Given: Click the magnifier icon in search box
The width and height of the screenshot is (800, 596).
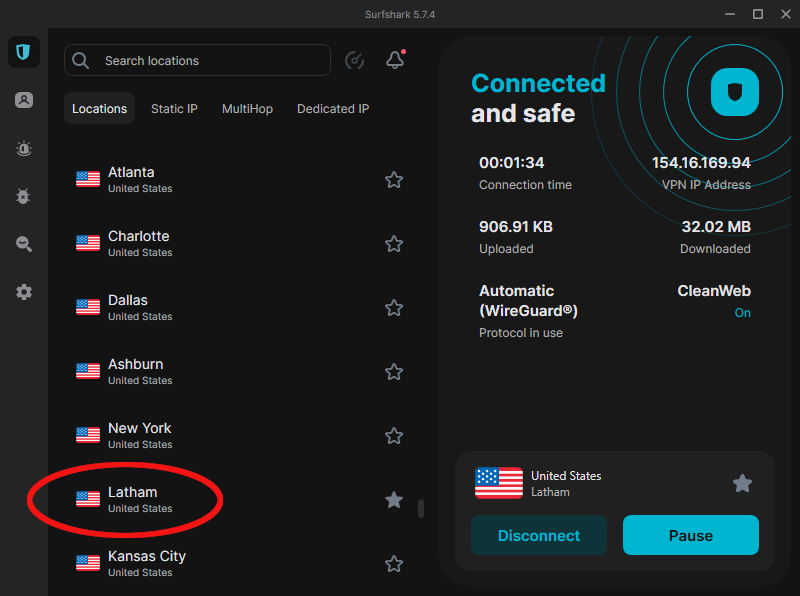Looking at the screenshot, I should 81,61.
